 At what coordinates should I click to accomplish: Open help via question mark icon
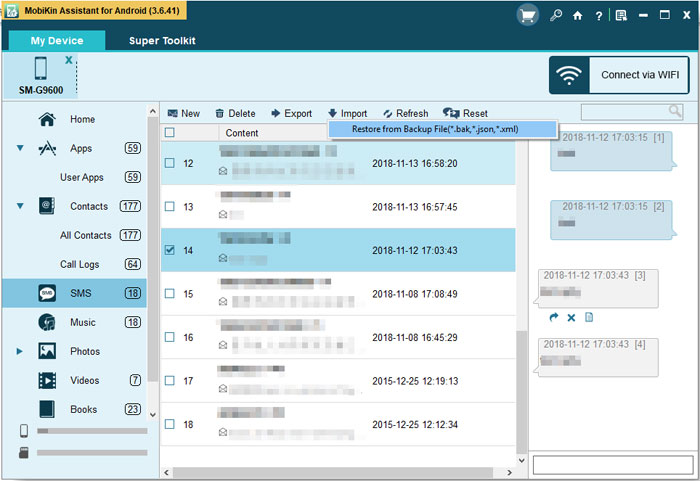coord(598,16)
